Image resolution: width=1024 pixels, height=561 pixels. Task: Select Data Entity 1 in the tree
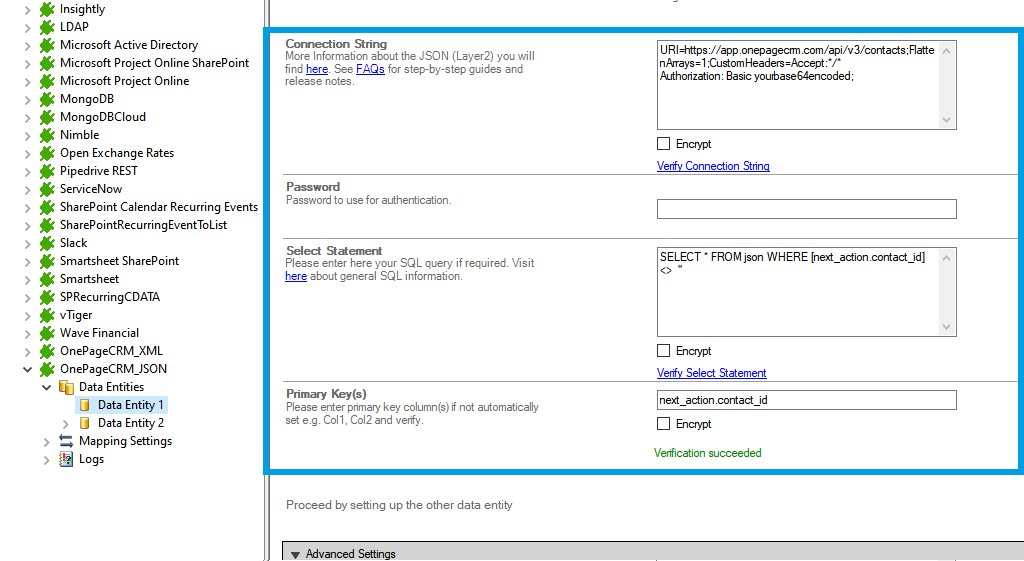(131, 405)
